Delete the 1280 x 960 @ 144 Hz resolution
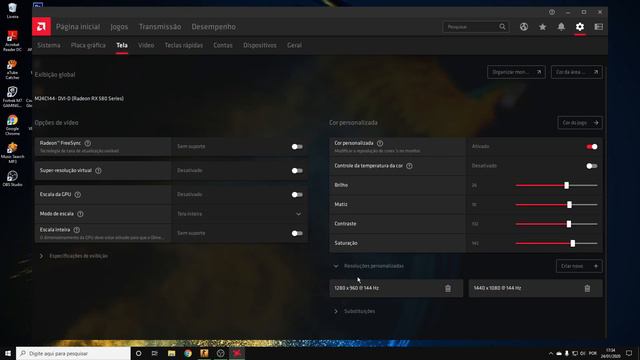The height and width of the screenshot is (360, 640). [x=448, y=289]
